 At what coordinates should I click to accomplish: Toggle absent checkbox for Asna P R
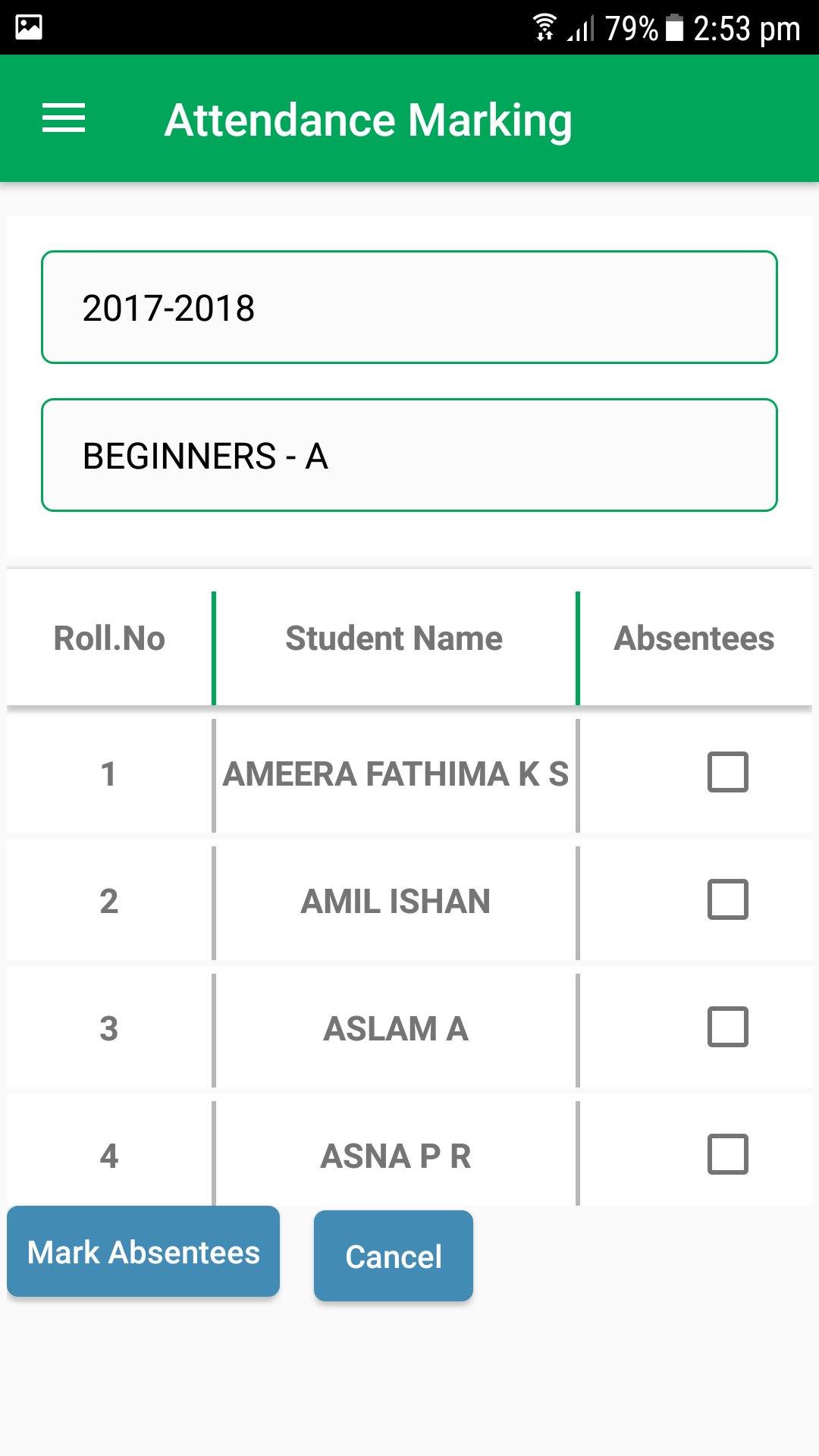pyautogui.click(x=727, y=1154)
